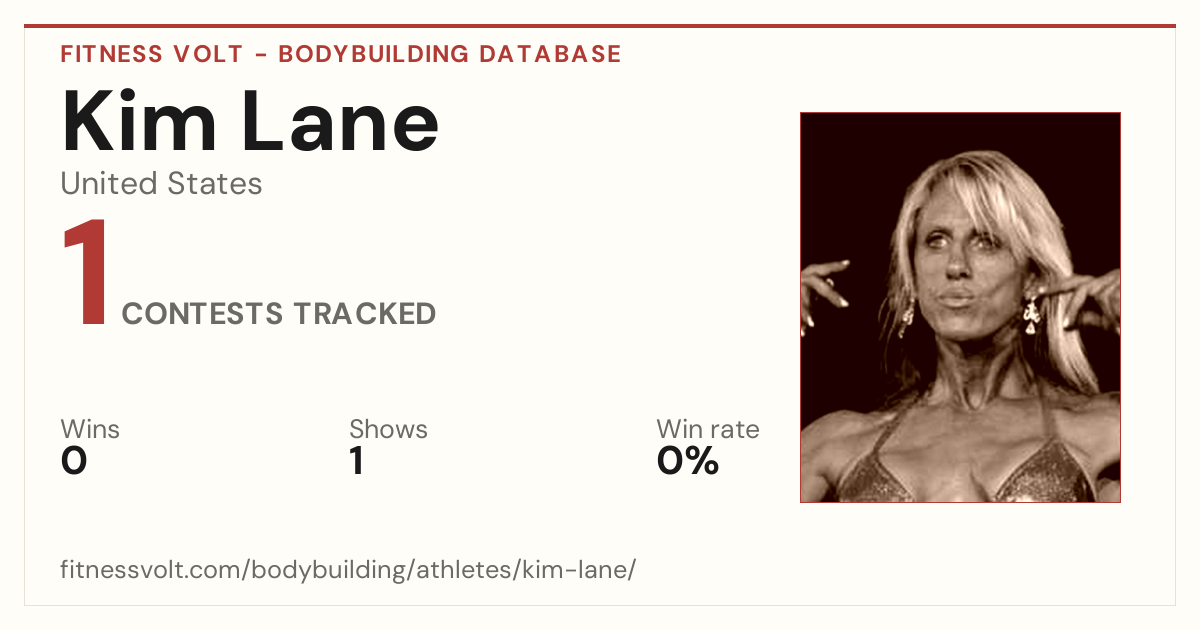Viewport: 1200px width, 630px height.
Task: Click the red line atop the card
Action: [x=600, y=26]
